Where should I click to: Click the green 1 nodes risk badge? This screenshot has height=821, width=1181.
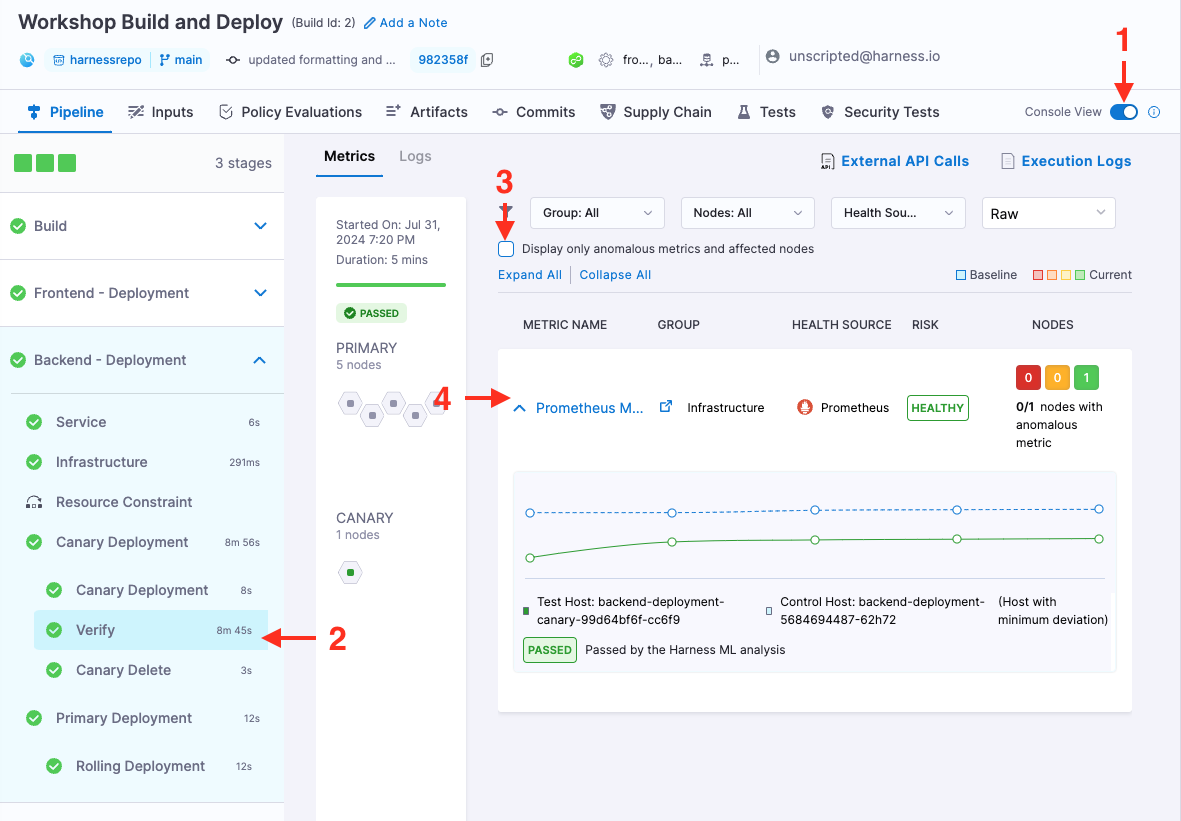(1086, 377)
